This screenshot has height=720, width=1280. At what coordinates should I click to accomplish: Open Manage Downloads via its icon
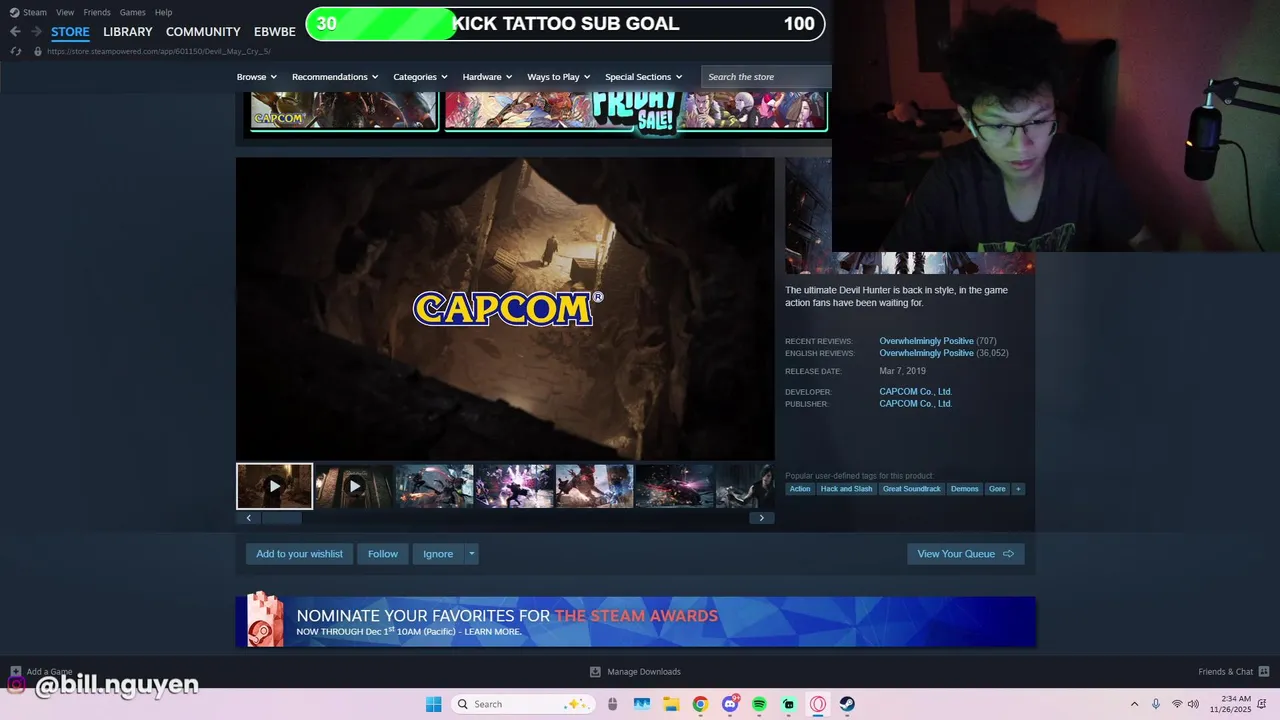point(595,672)
